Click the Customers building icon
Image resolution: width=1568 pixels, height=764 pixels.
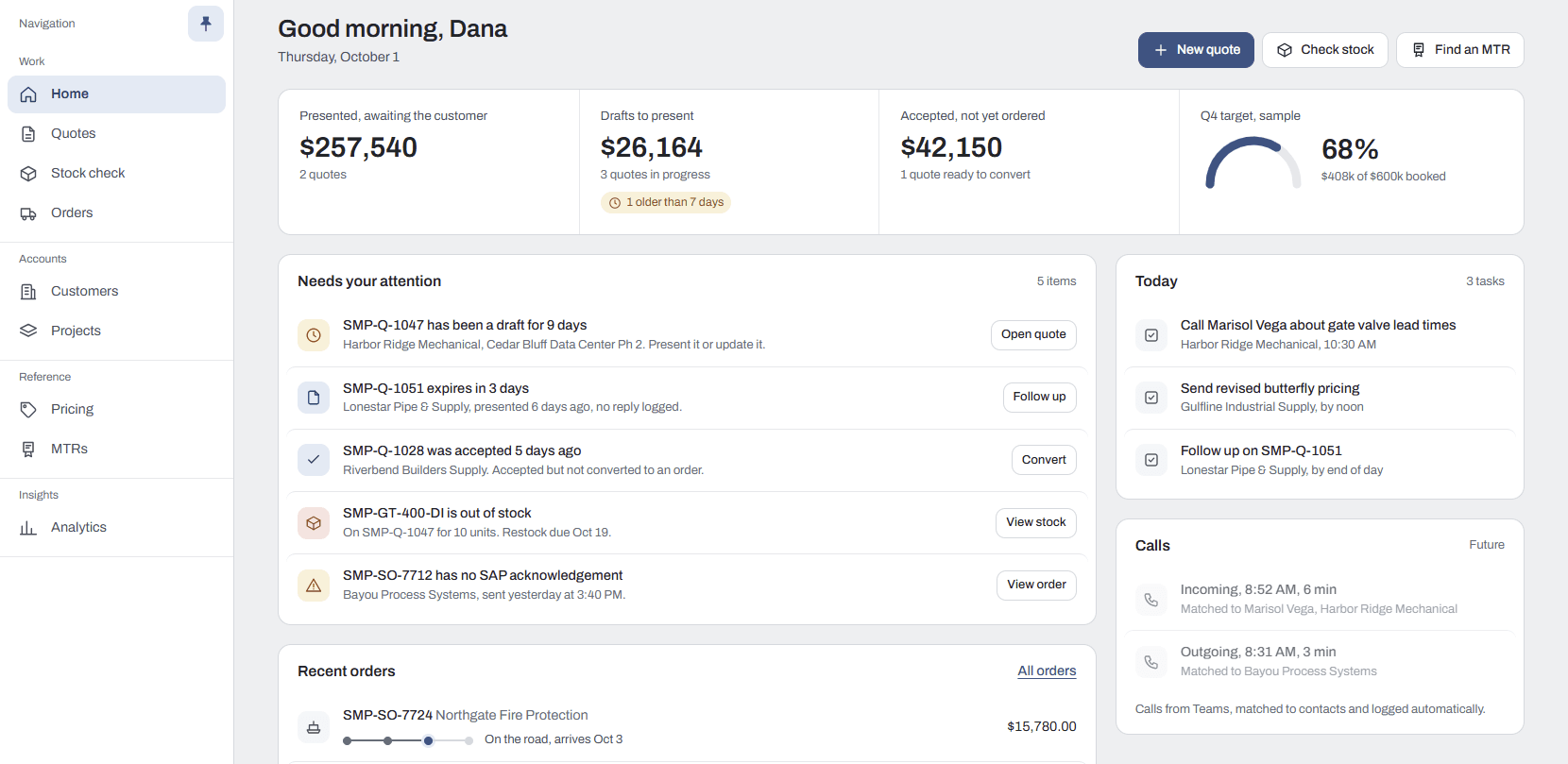(x=28, y=292)
